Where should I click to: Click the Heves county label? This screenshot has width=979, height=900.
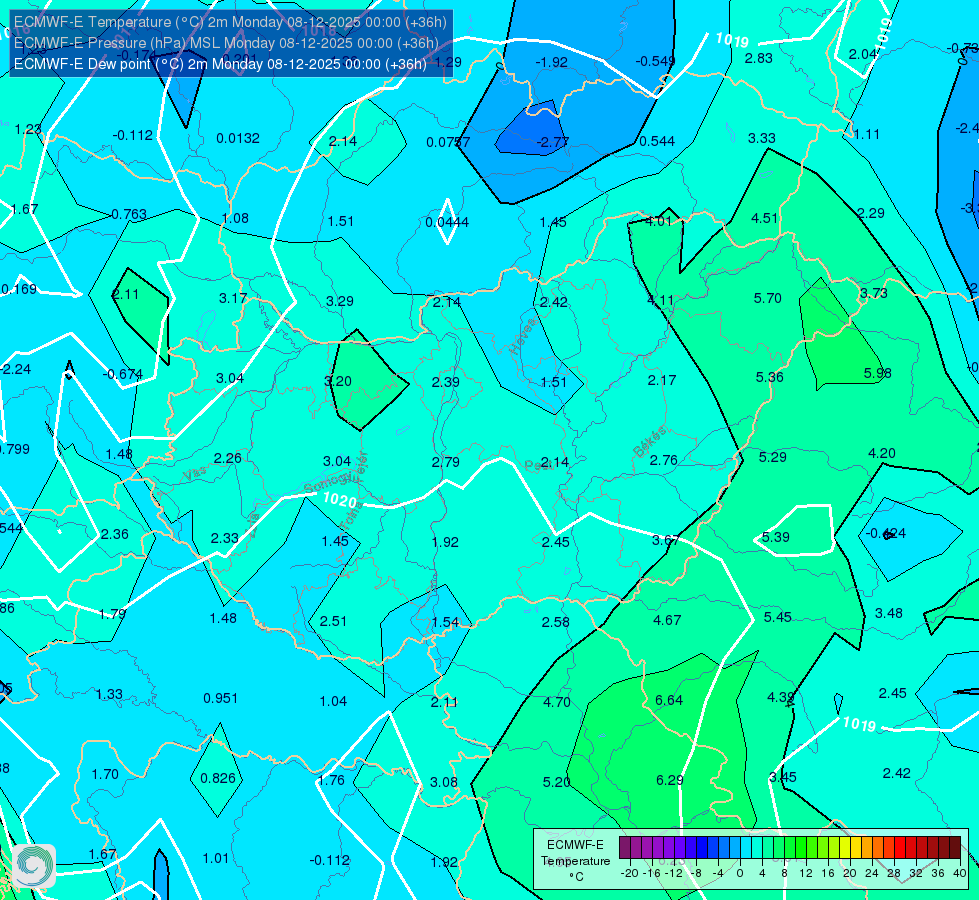(524, 335)
